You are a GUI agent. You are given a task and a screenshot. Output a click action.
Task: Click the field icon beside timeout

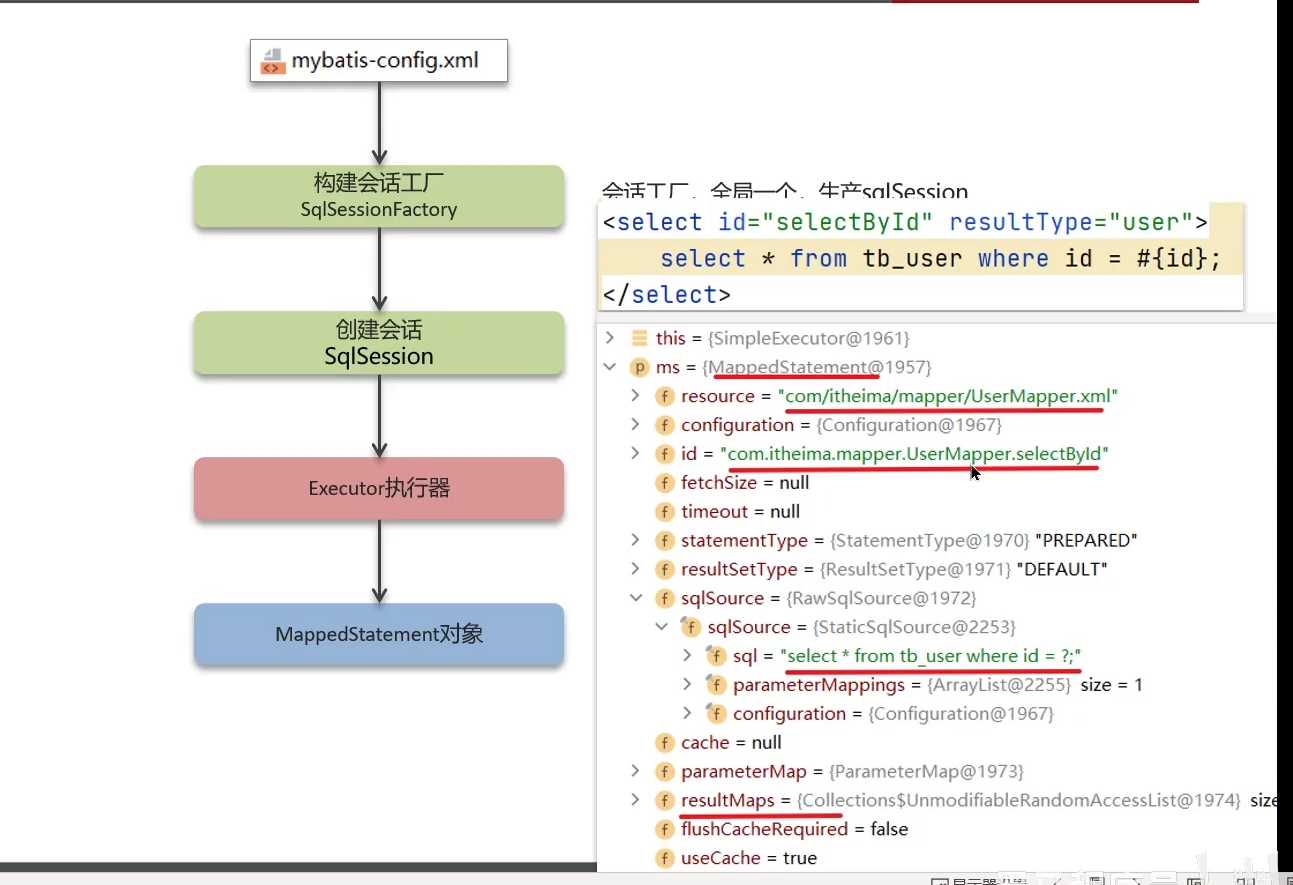coord(665,512)
